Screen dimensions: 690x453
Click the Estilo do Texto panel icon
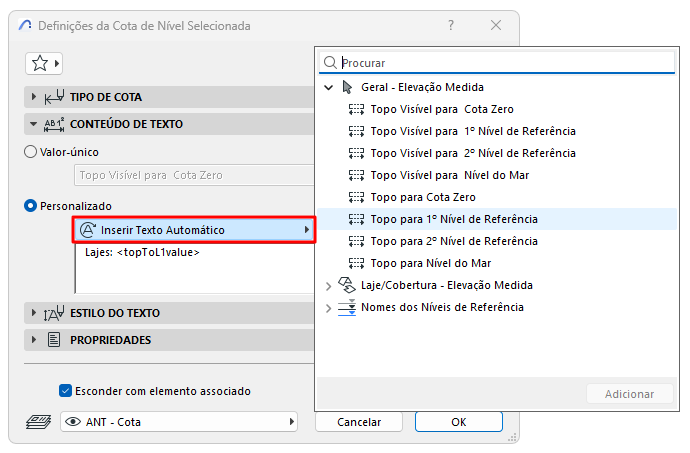coord(54,313)
